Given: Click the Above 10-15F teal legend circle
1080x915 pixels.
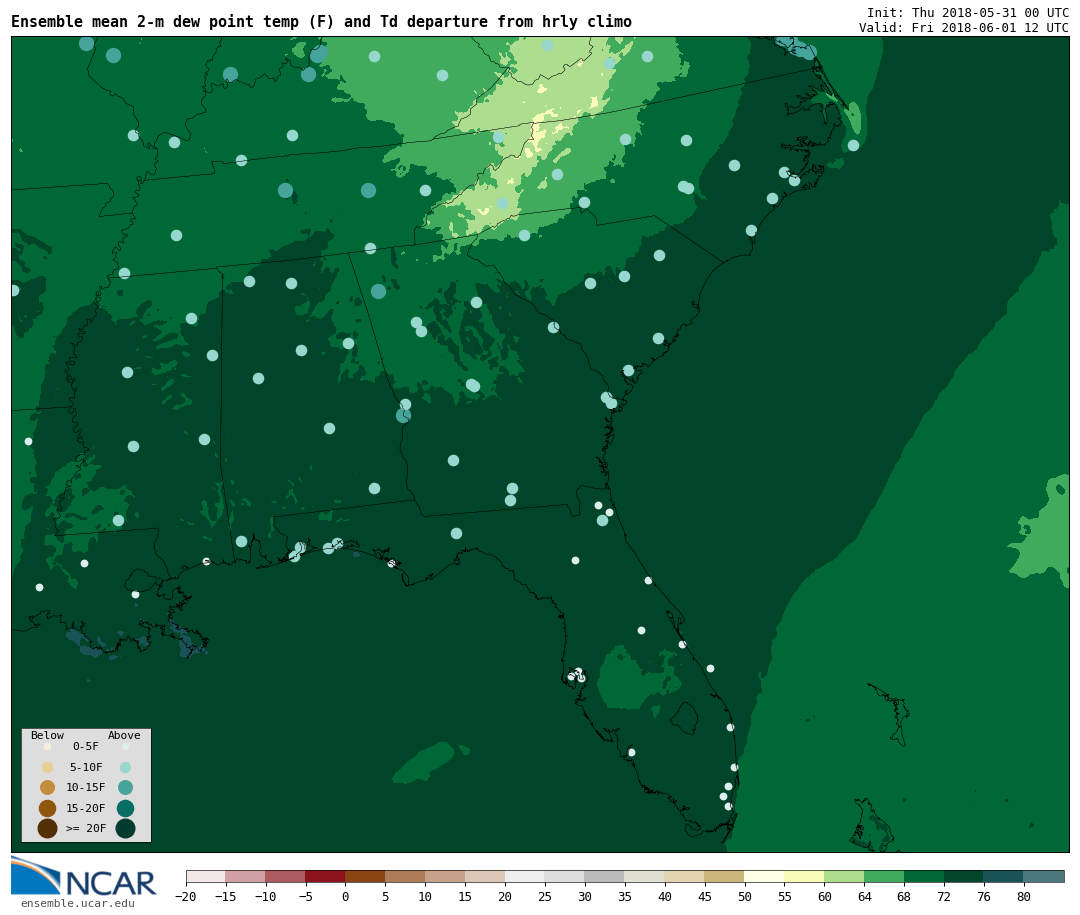Looking at the screenshot, I should pyautogui.click(x=125, y=788).
